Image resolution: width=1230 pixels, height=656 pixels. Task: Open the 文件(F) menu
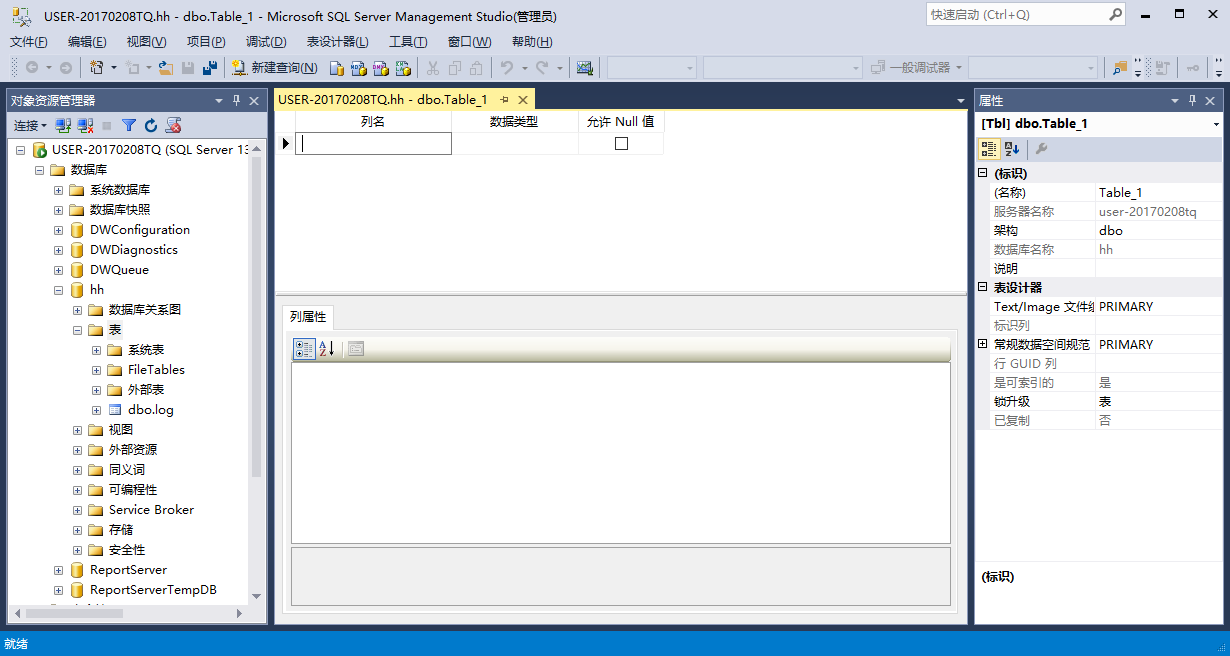[x=29, y=41]
